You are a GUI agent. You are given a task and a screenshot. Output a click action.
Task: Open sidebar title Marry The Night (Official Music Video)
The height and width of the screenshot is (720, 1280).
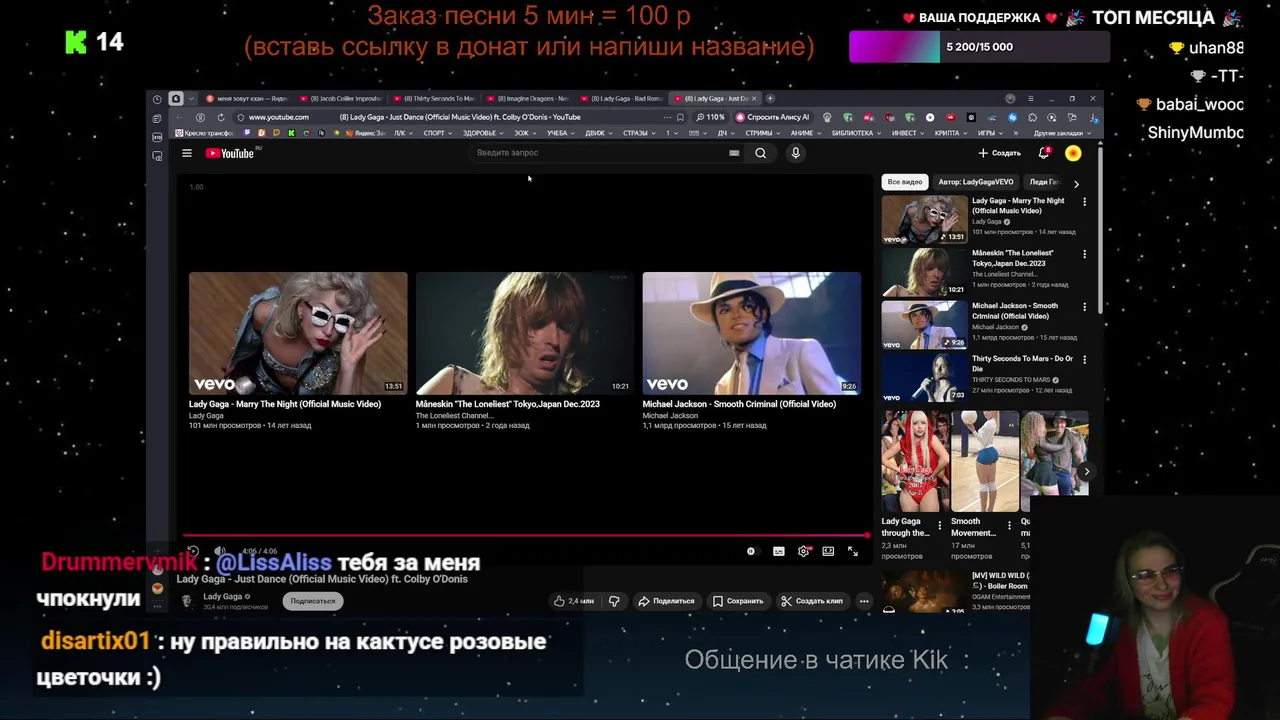[1020, 206]
